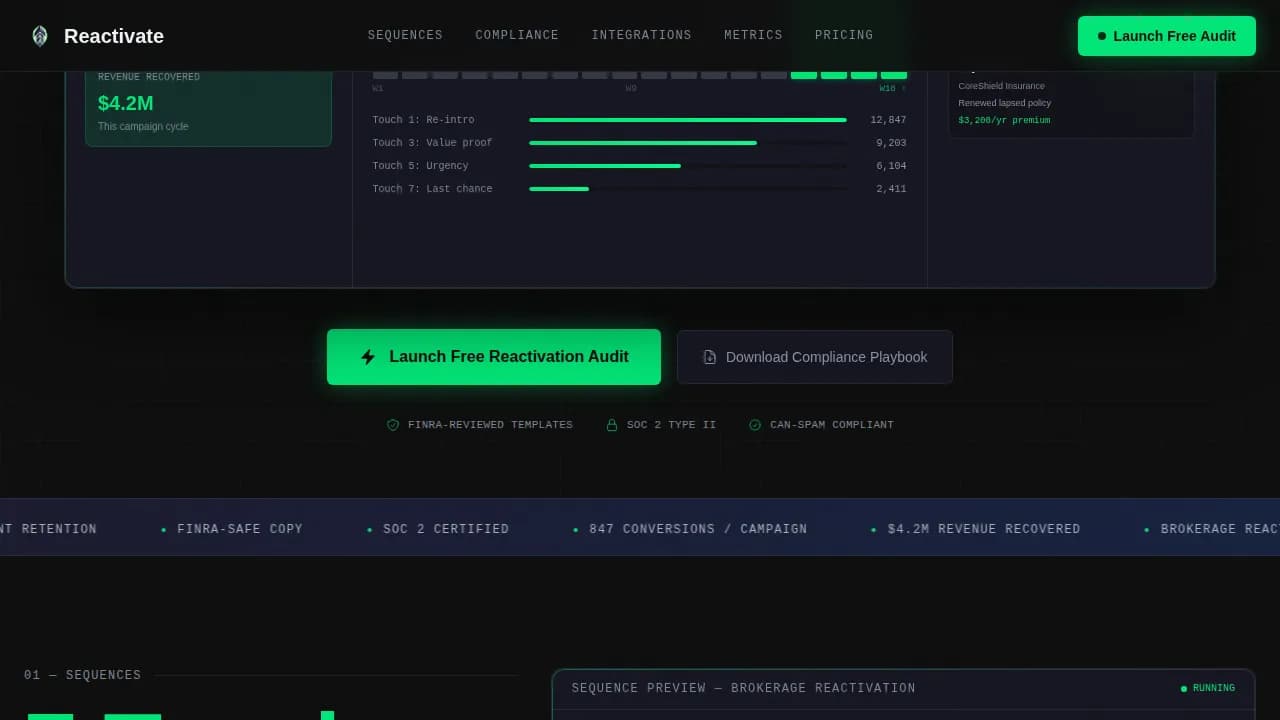Click the Touch 7: Last chance bar
This screenshot has height=720, width=1280.
click(x=688, y=189)
